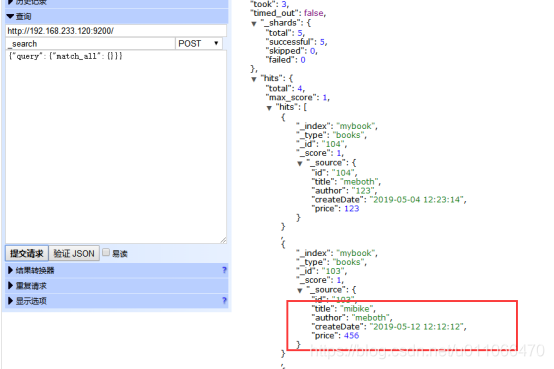
Task: Click the "successful": 5 line
Action: 296,42
